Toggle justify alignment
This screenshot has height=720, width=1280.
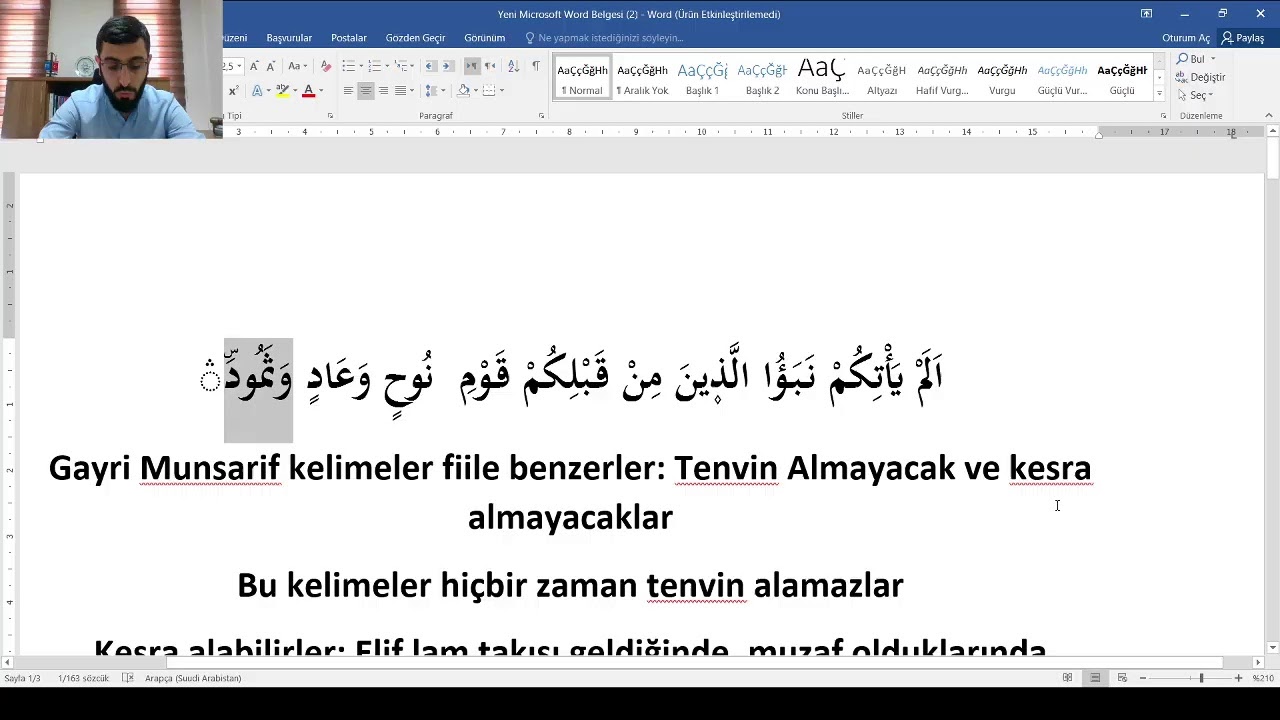[400, 91]
